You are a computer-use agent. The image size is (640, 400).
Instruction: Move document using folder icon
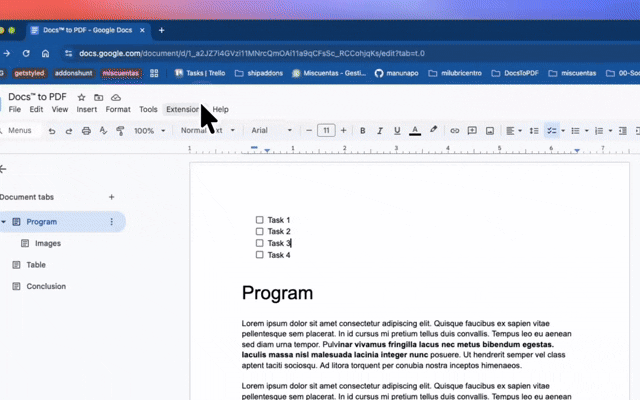pyautogui.click(x=98, y=97)
